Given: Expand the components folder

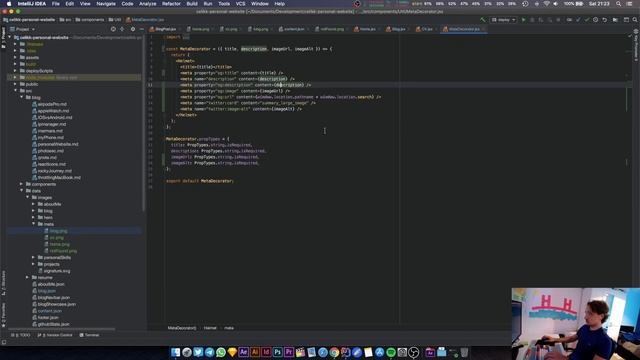Looking at the screenshot, I should (x=22, y=184).
